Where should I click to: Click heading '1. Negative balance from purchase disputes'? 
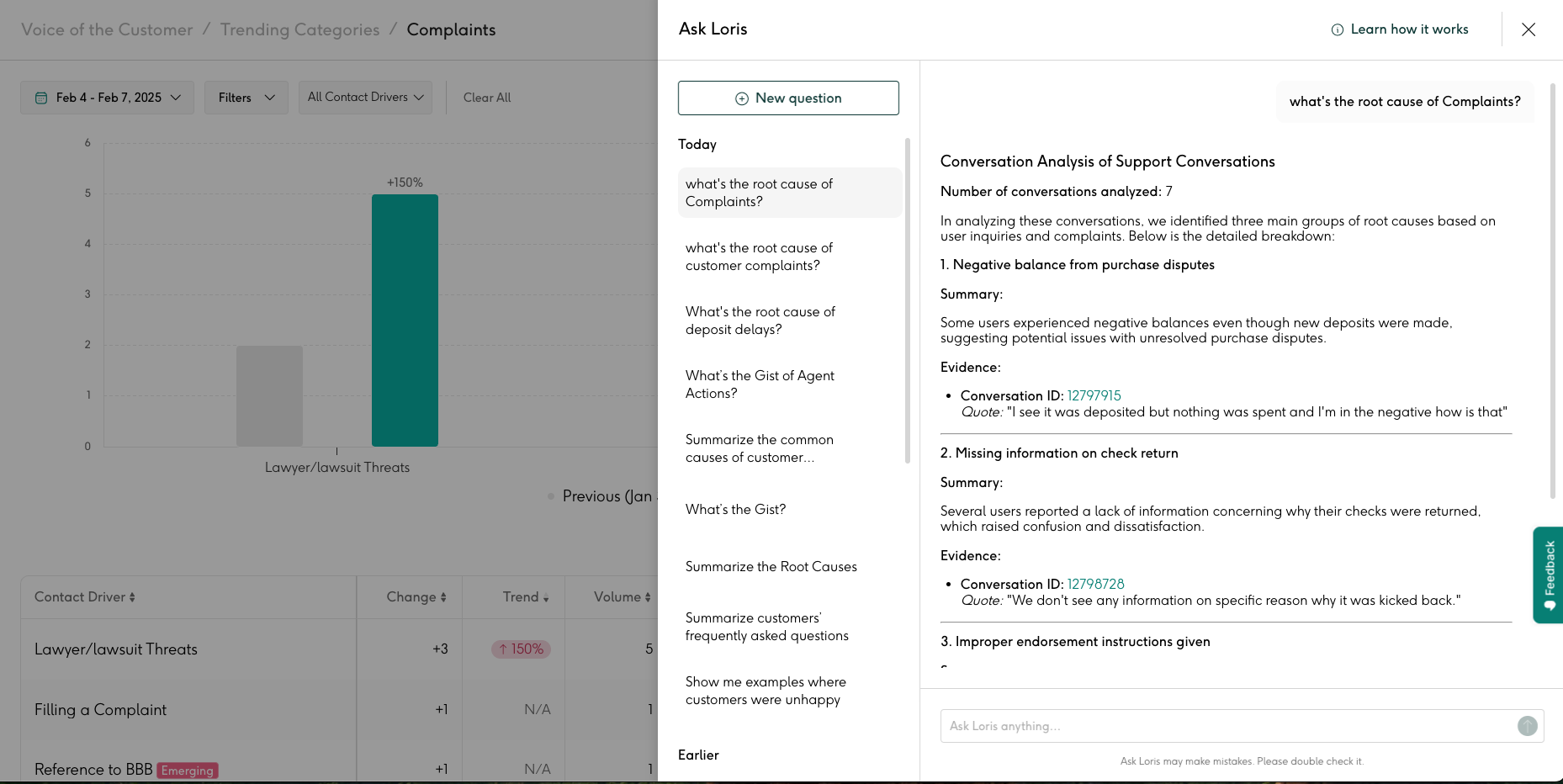click(1078, 265)
